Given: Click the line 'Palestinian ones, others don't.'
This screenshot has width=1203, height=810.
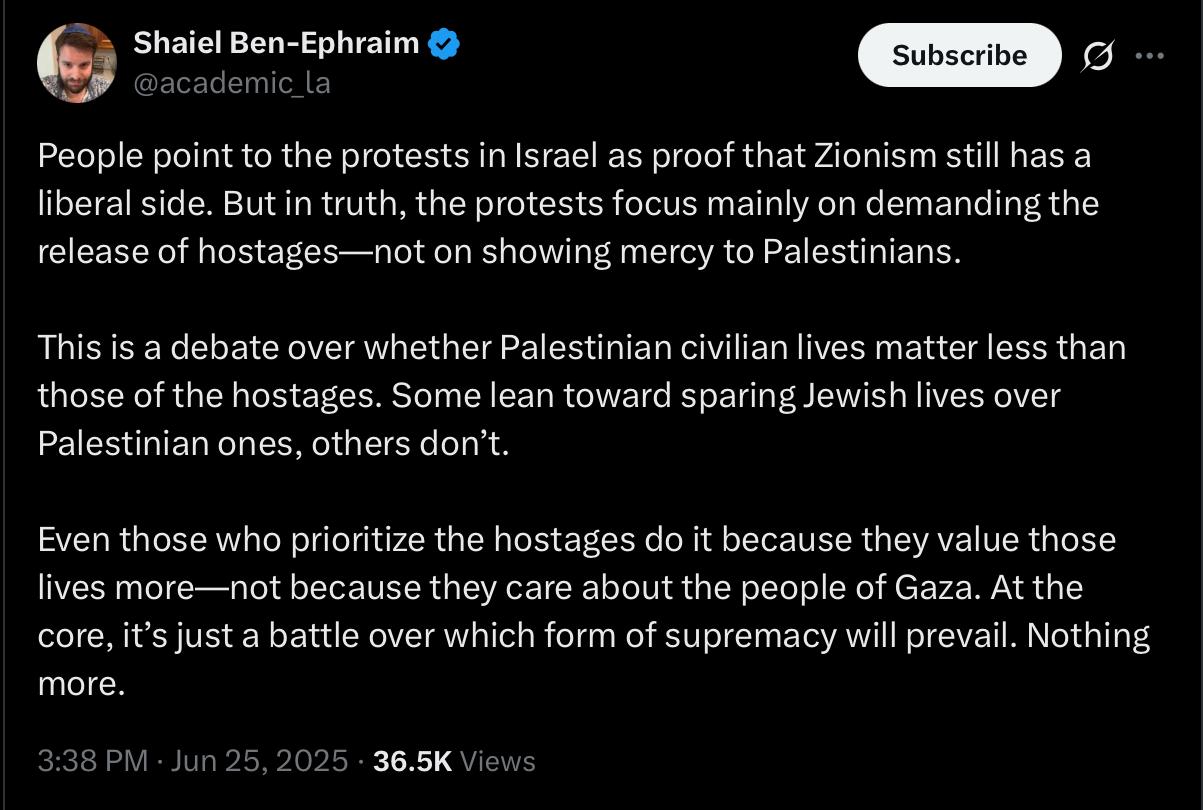Looking at the screenshot, I should click(274, 442).
